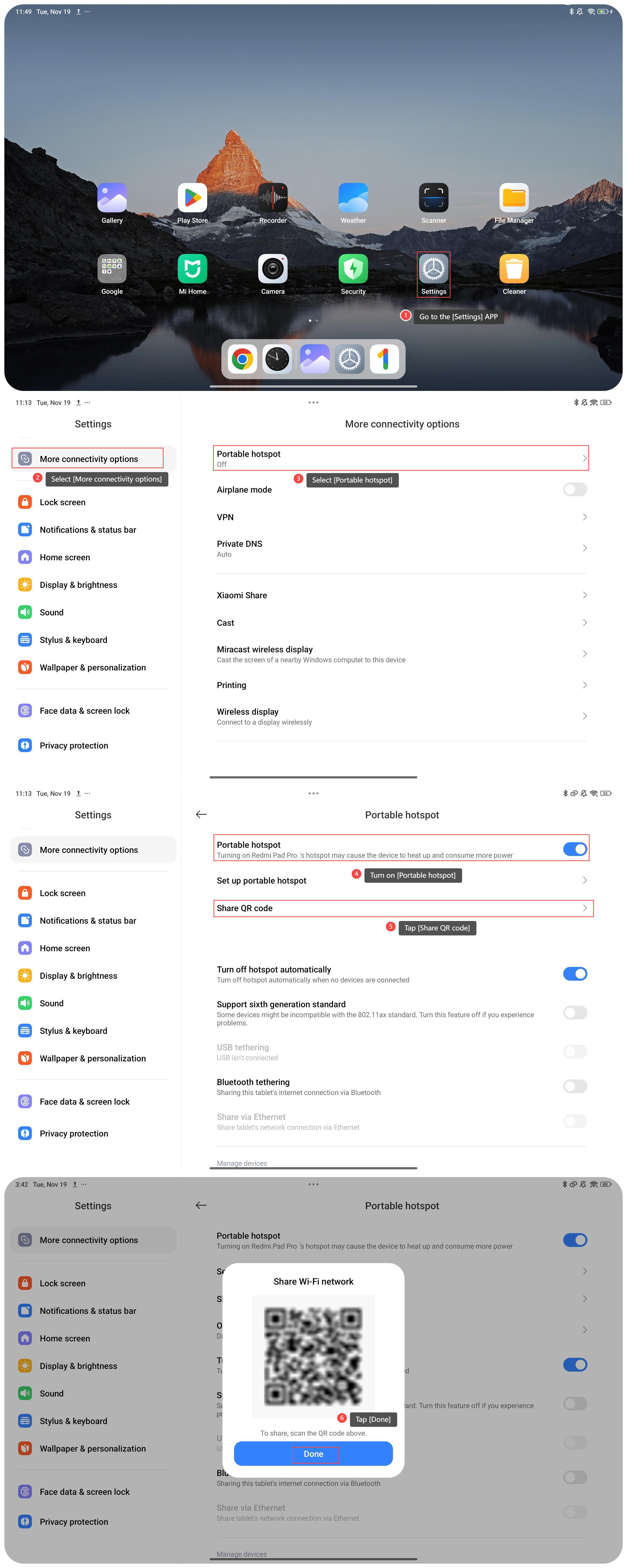Open the Scanner app icon
Viewport: 627px width, 1568px height.
pyautogui.click(x=434, y=198)
